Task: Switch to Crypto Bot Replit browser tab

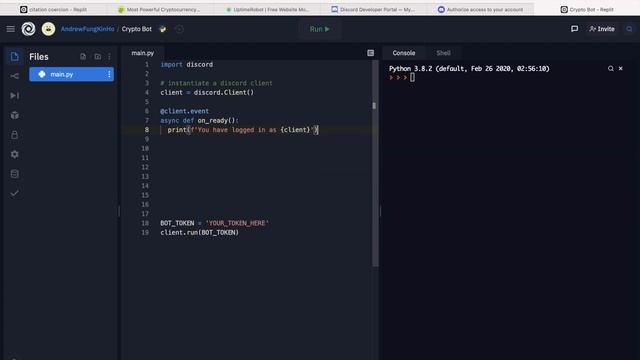Action: pos(587,9)
